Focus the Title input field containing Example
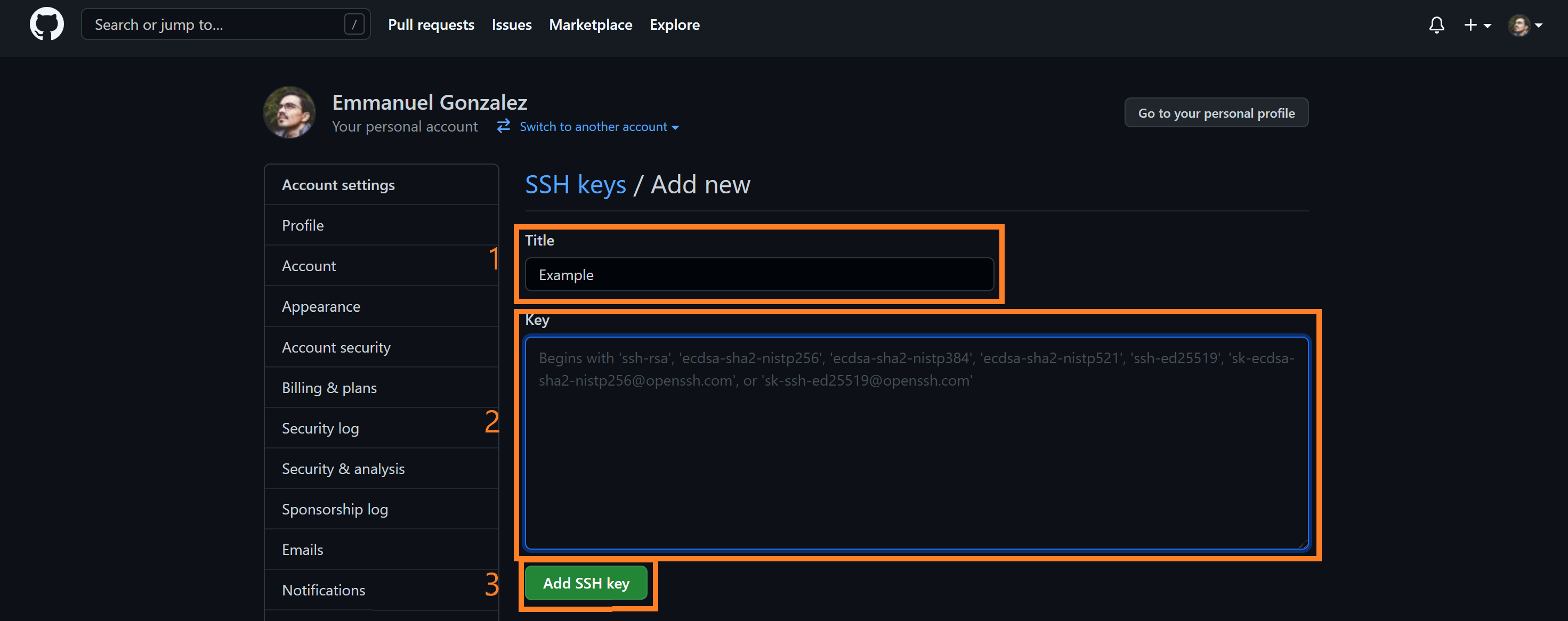Viewport: 1568px width, 621px height. 759,275
